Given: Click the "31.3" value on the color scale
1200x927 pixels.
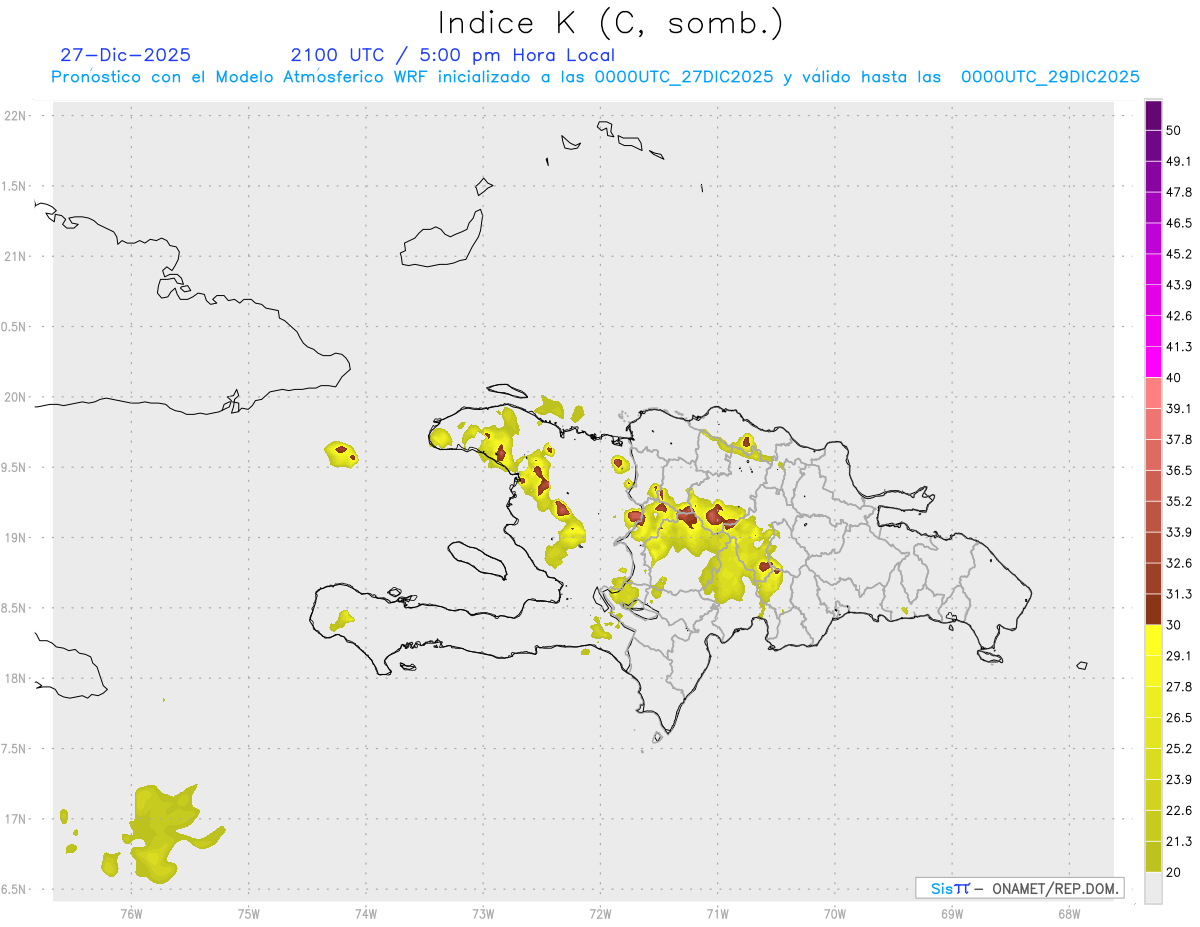Looking at the screenshot, I should [1179, 594].
